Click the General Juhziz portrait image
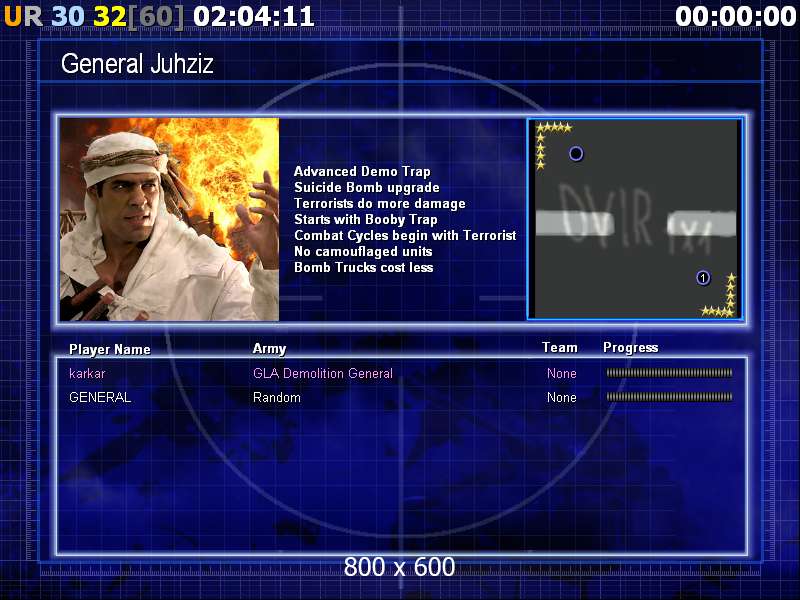This screenshot has height=600, width=800. [169, 219]
